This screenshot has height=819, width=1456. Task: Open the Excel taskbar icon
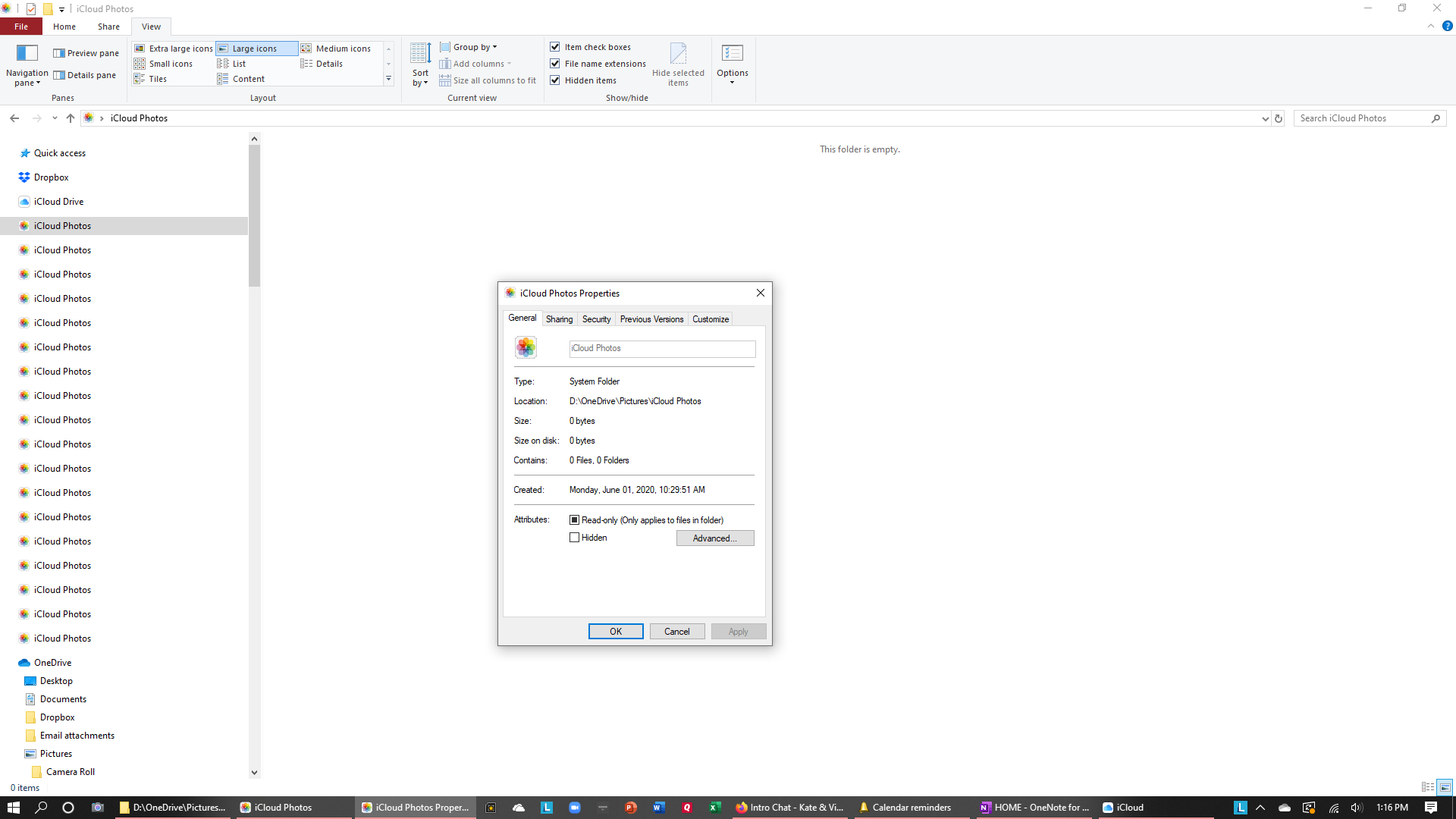[x=714, y=808]
